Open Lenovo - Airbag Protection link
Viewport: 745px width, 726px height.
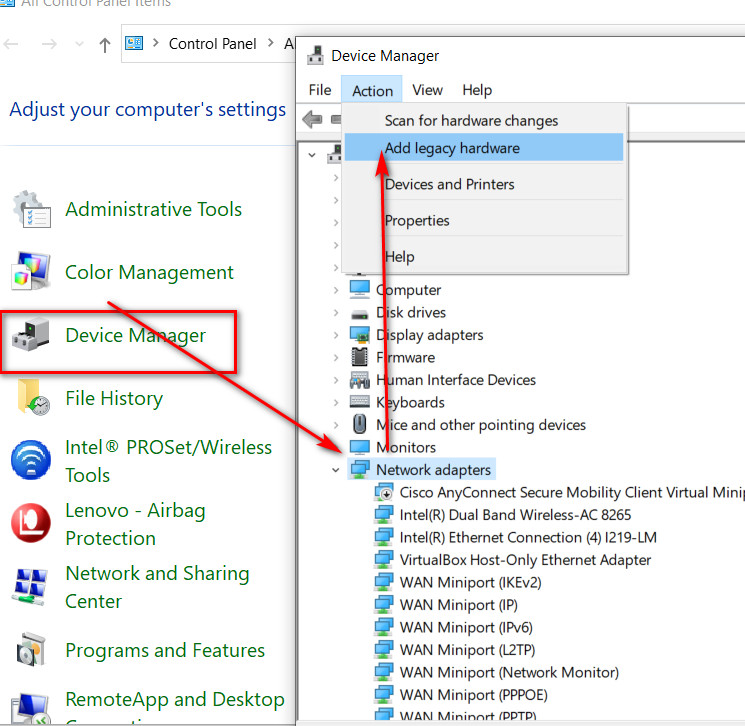pyautogui.click(x=135, y=524)
